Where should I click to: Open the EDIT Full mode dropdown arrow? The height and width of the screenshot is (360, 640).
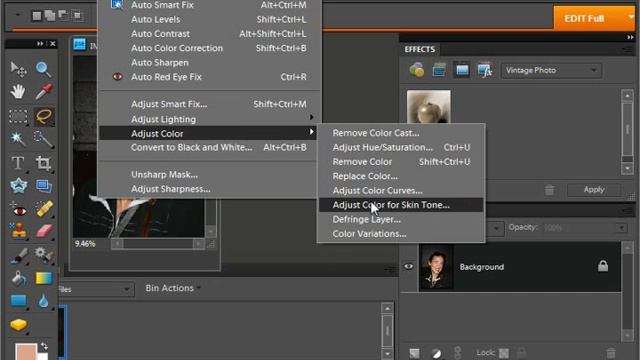coord(631,17)
